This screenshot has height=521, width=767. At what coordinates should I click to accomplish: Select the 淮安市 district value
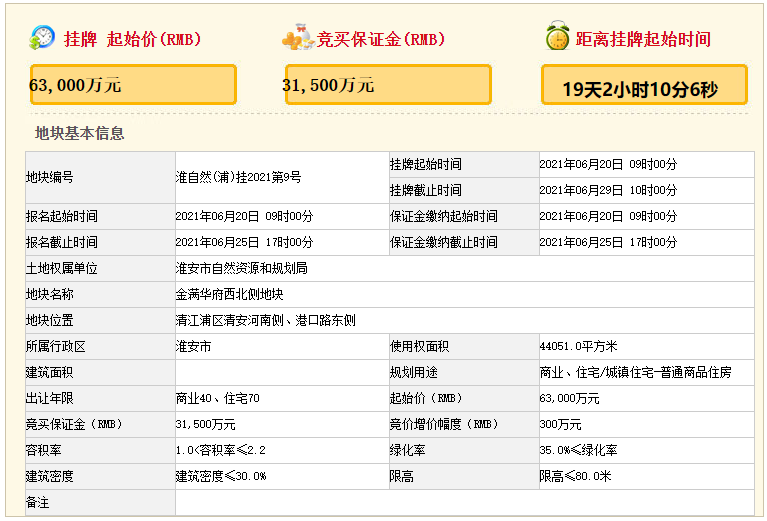(x=193, y=346)
